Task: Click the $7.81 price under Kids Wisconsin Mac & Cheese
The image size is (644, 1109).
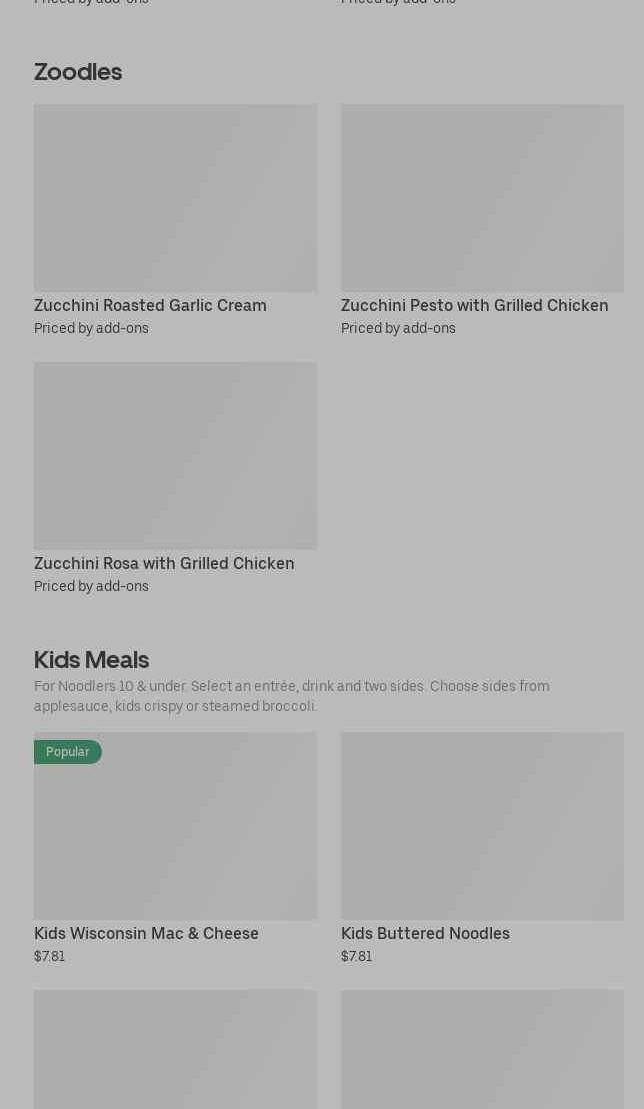Action: pyautogui.click(x=50, y=957)
